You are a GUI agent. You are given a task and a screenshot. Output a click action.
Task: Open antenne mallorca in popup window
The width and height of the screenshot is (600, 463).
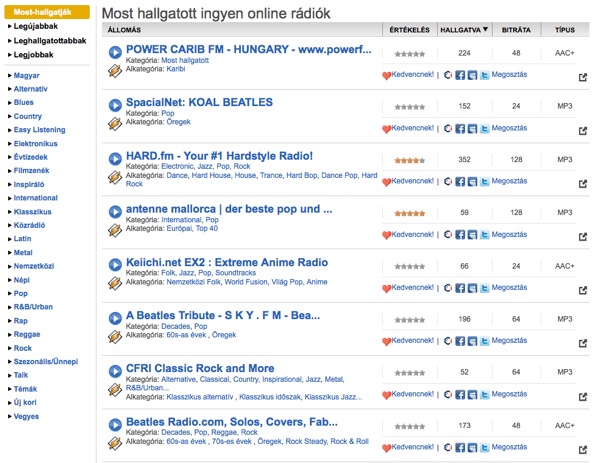582,237
